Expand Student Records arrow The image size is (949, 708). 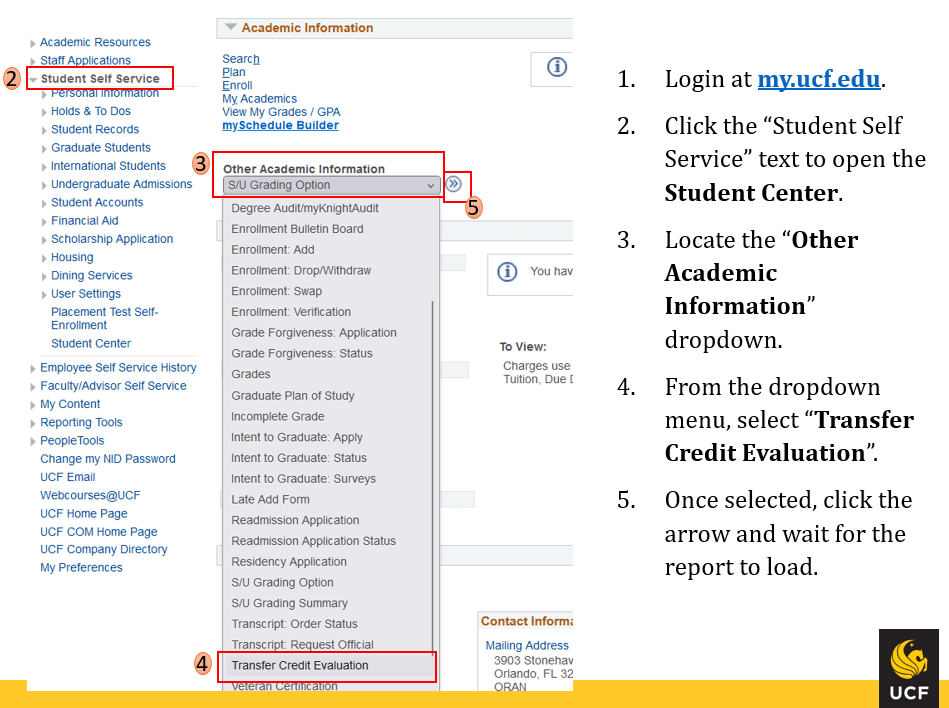[x=44, y=130]
